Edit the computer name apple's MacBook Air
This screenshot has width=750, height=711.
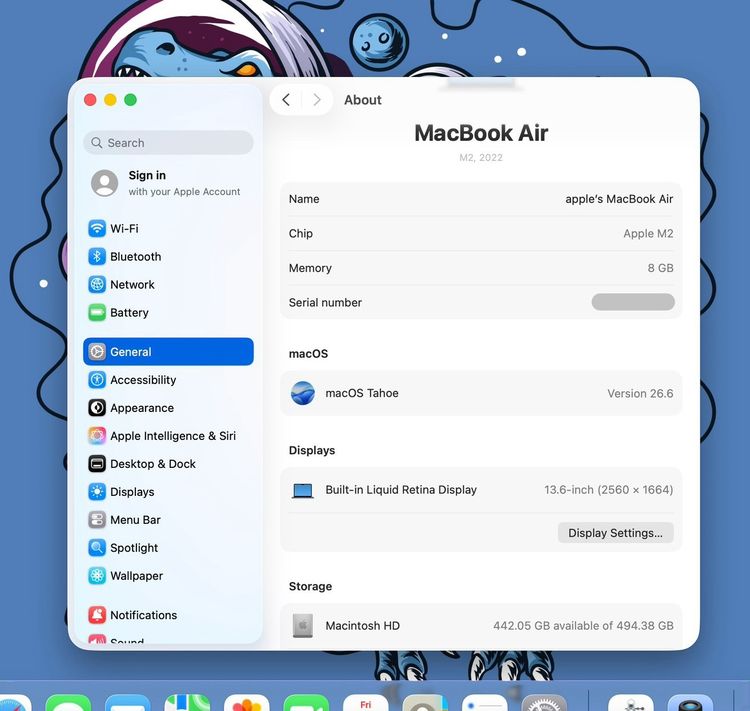tap(619, 199)
